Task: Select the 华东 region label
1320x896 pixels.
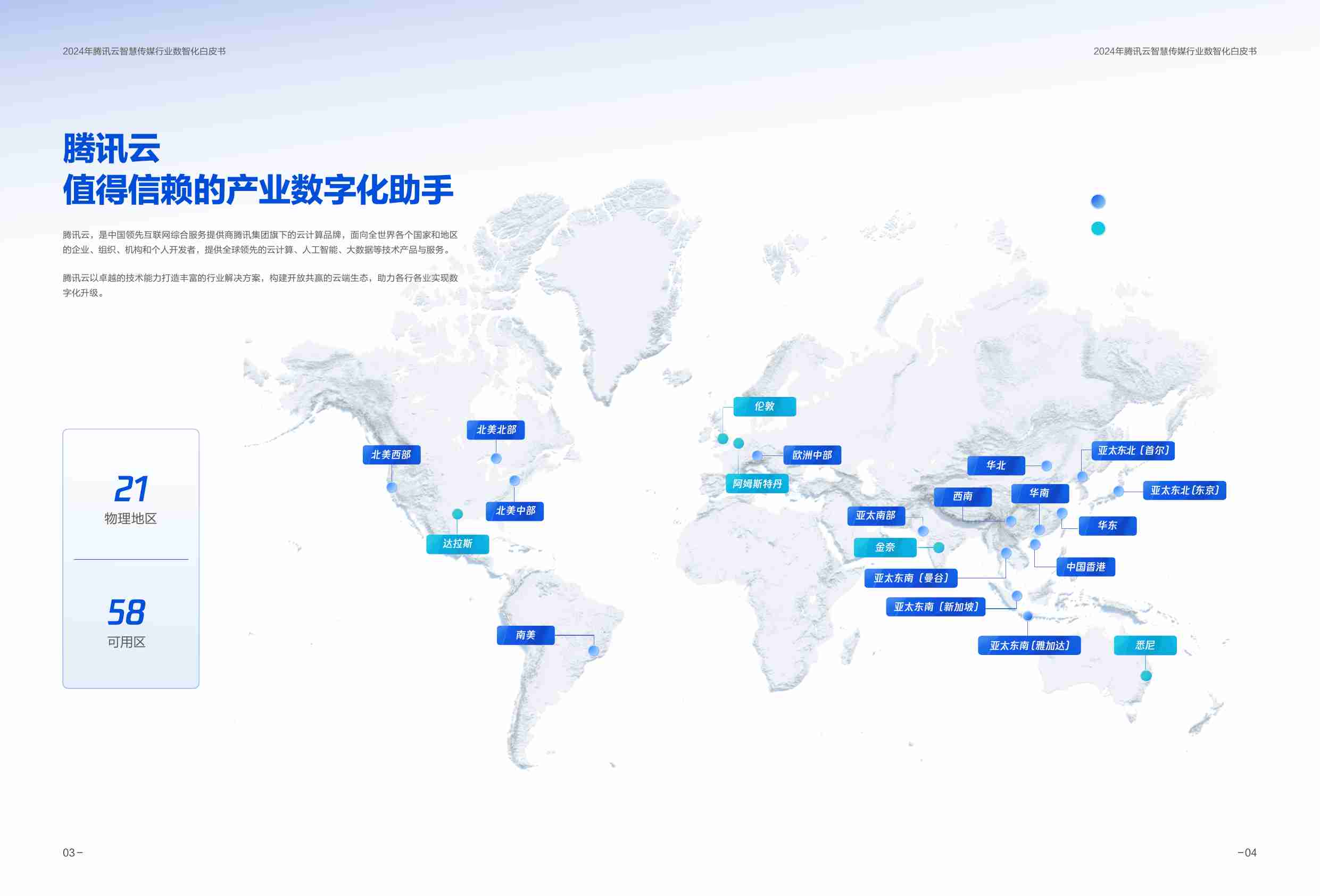Action: [x=1108, y=526]
